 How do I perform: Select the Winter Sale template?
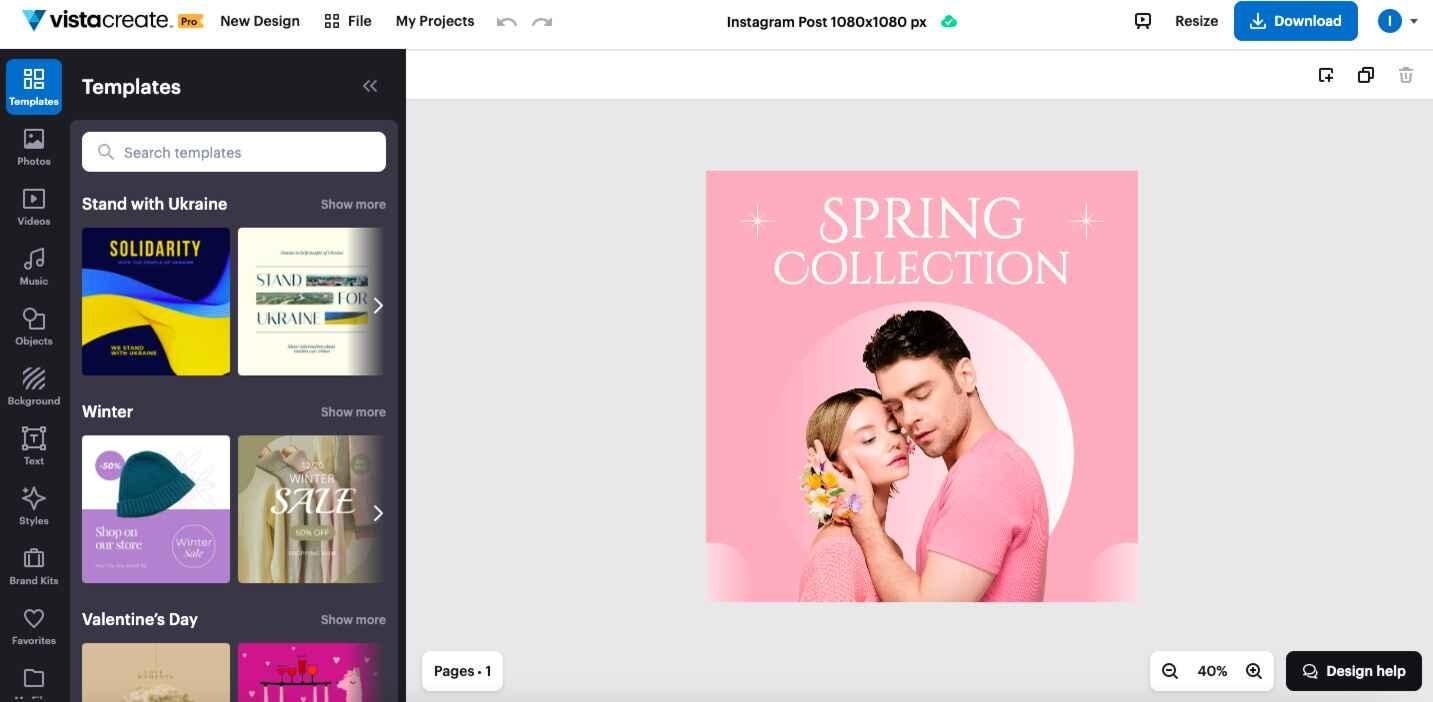click(x=310, y=509)
